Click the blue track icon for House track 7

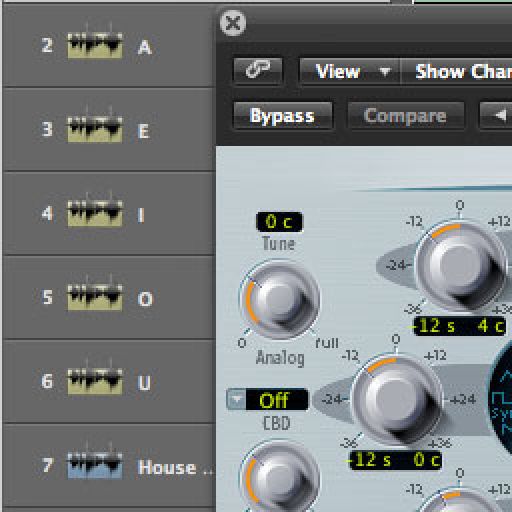point(95,465)
